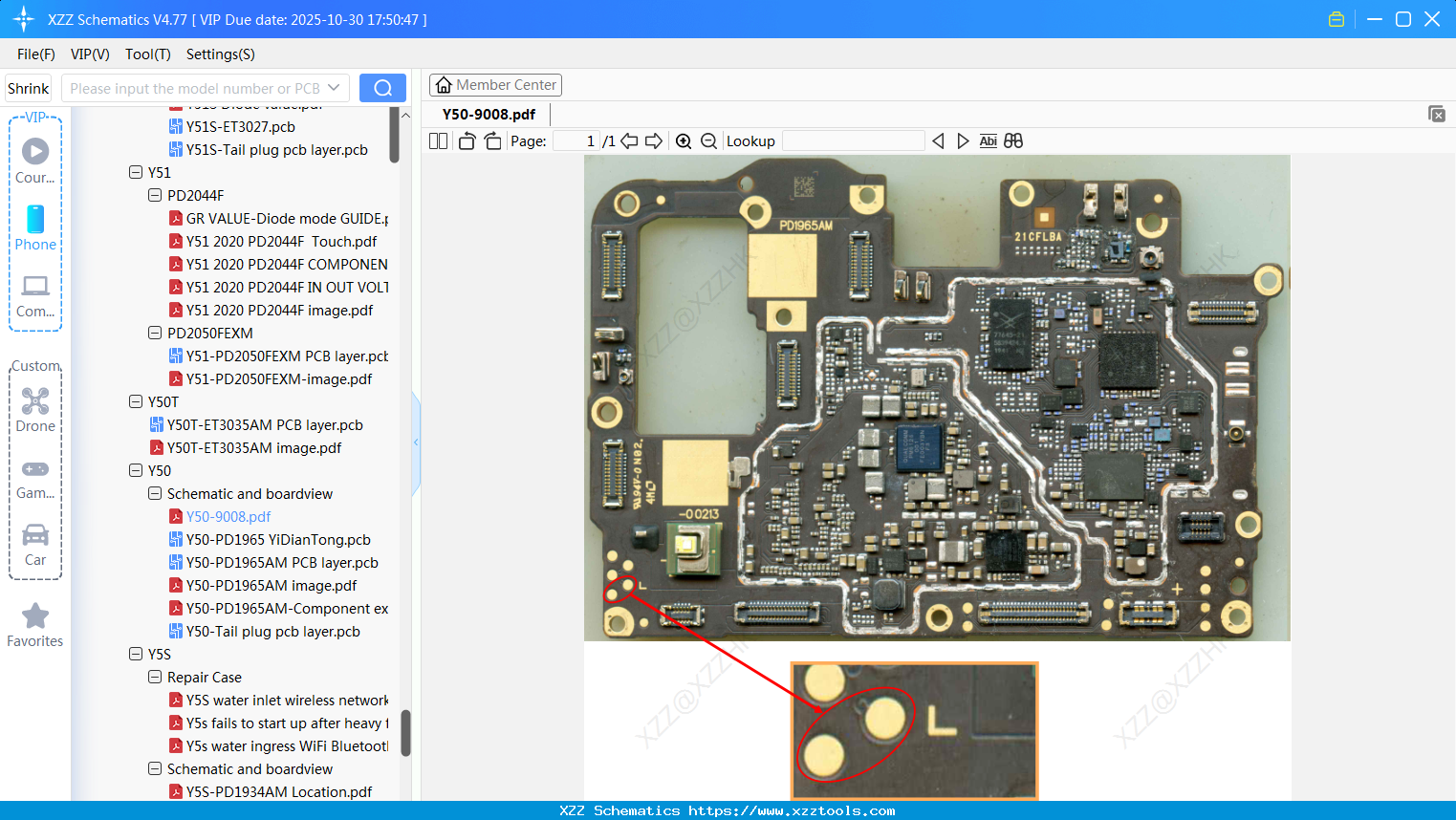This screenshot has height=820, width=1456.
Task: Open the Phone category in sidebar
Action: (x=35, y=228)
